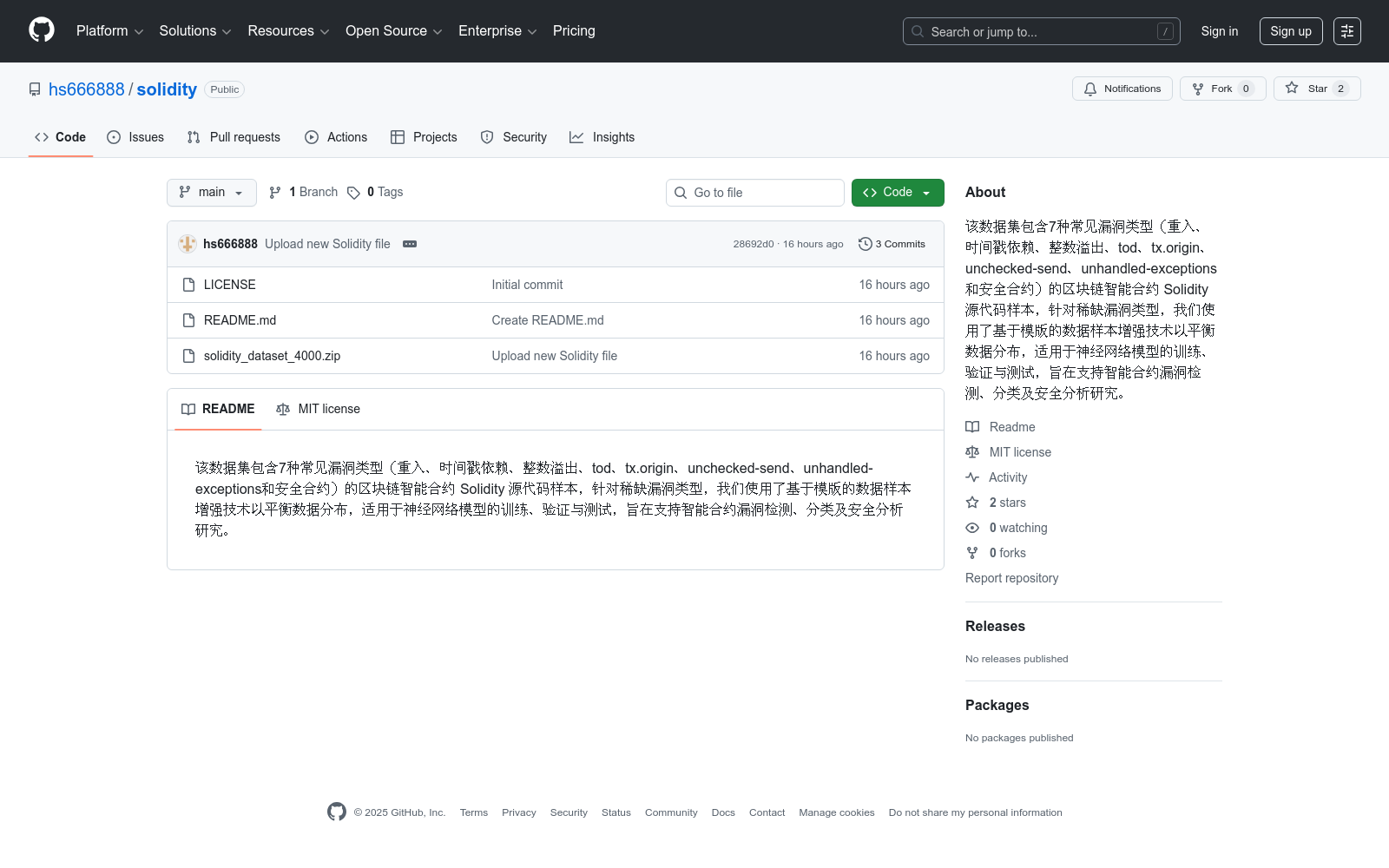The height and width of the screenshot is (868, 1389).
Task: Expand the Resources menu
Action: 288,31
